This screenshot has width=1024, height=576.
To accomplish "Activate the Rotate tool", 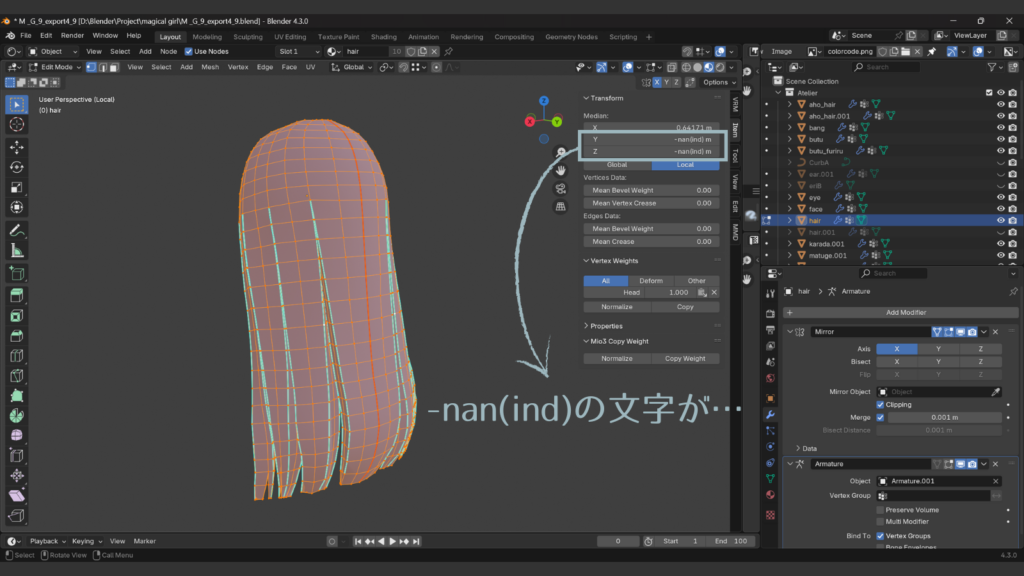I will coord(17,167).
